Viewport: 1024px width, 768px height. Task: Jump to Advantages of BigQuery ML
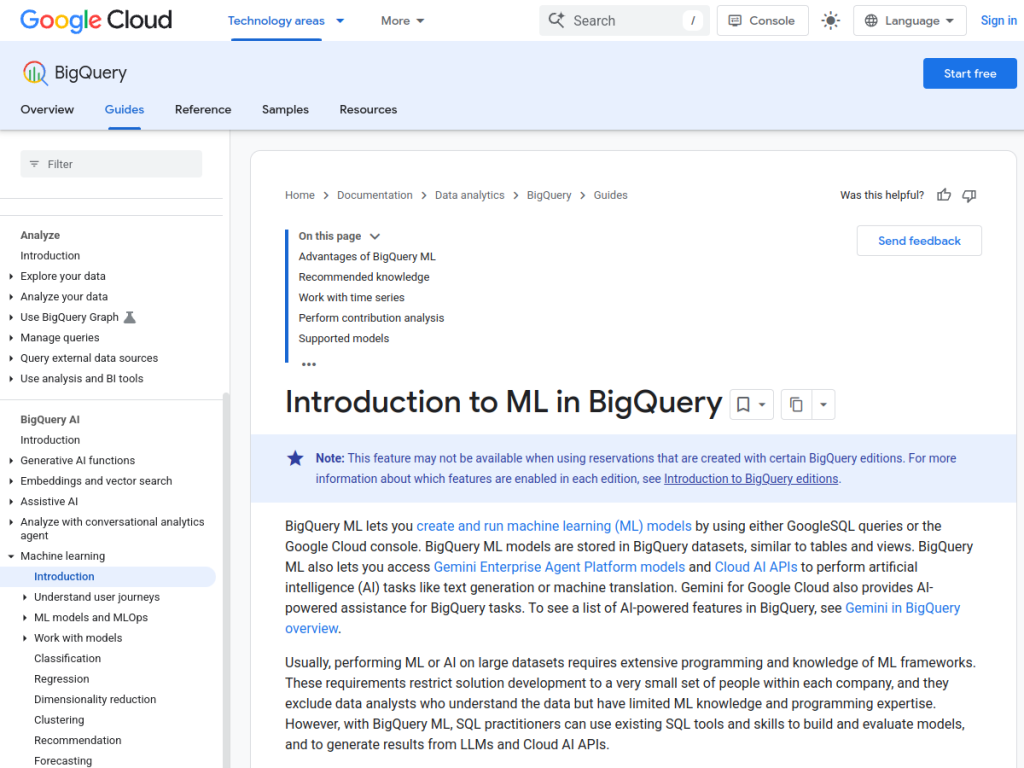(x=366, y=257)
